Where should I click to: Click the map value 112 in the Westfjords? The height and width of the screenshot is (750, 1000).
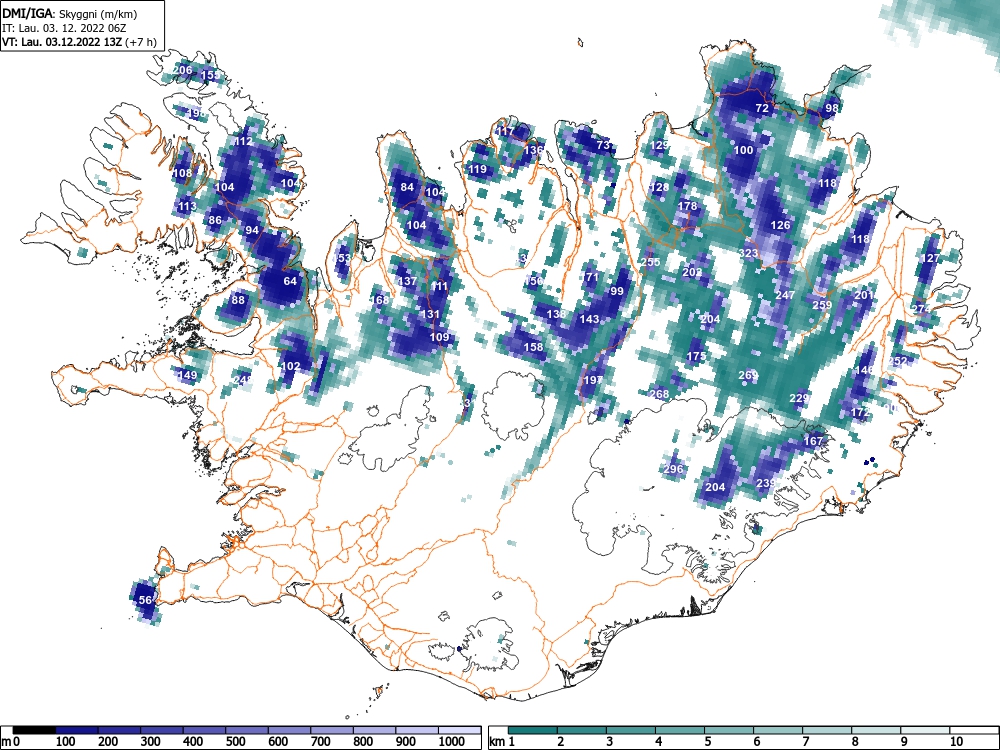click(243, 142)
